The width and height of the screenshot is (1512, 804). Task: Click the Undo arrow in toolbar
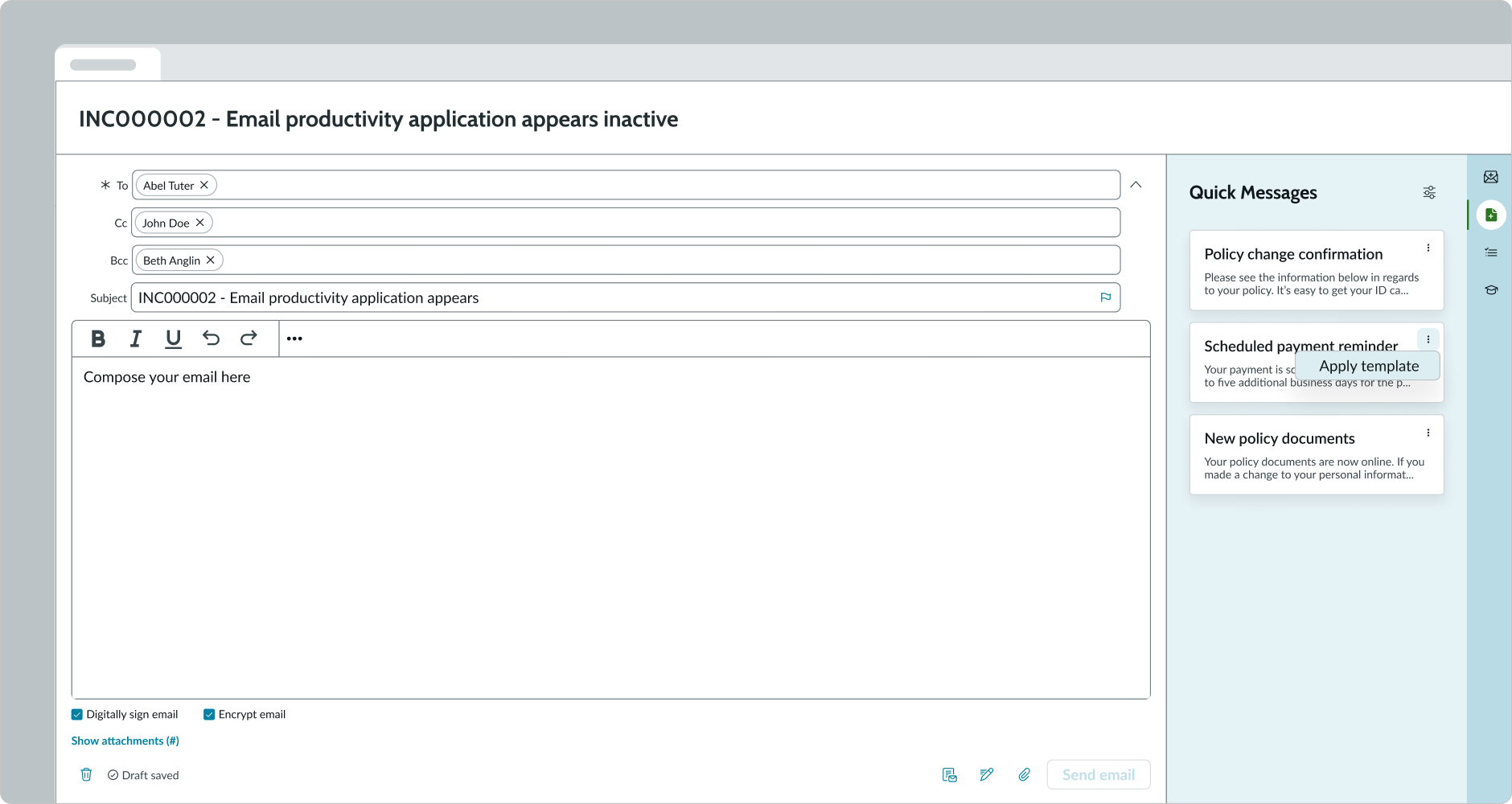click(x=211, y=338)
